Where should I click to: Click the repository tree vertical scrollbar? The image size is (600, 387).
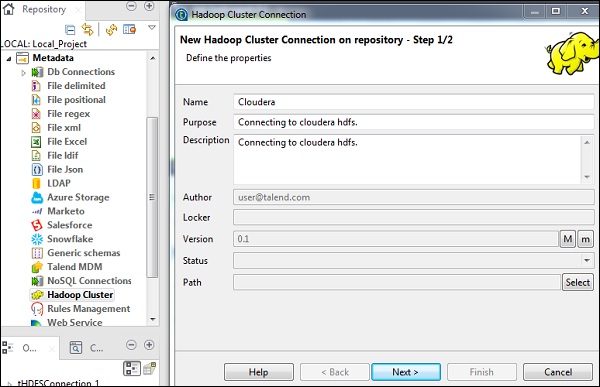pos(152,197)
